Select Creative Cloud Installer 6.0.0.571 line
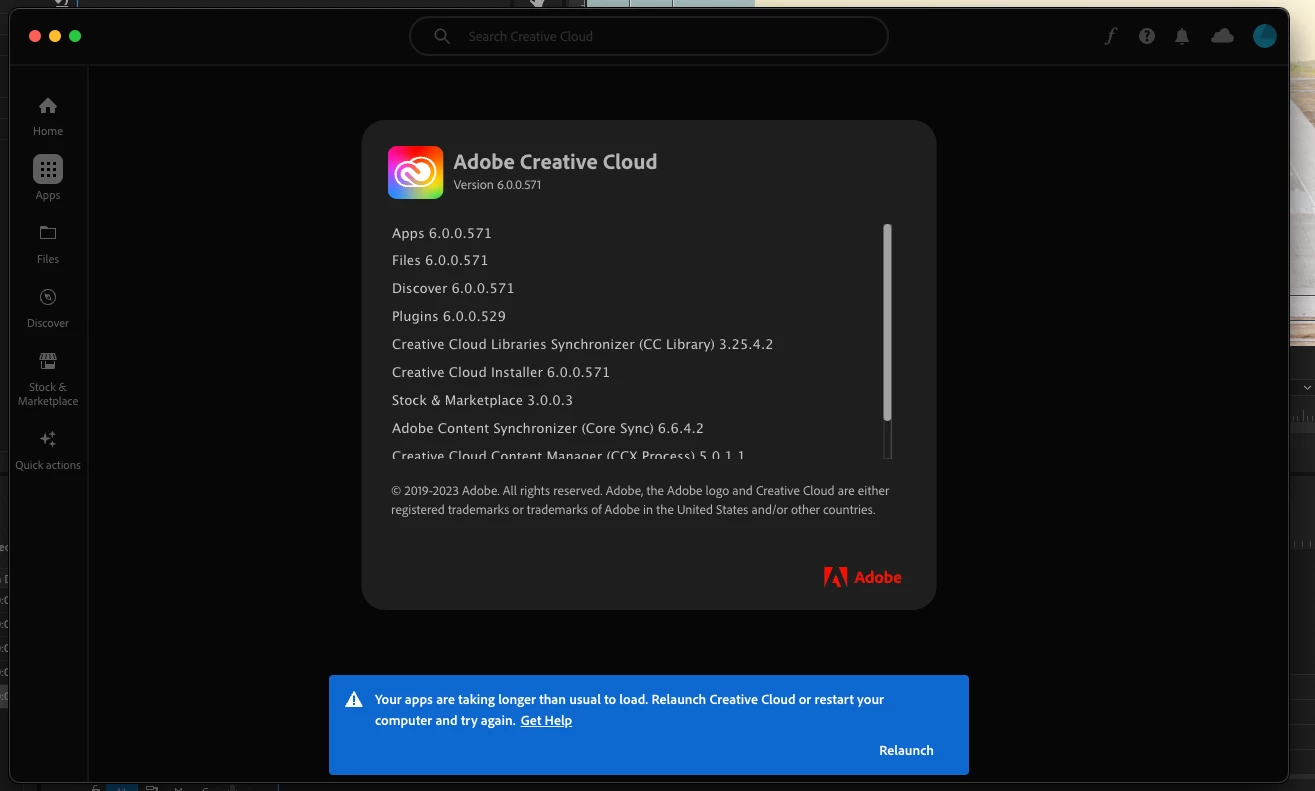 501,372
